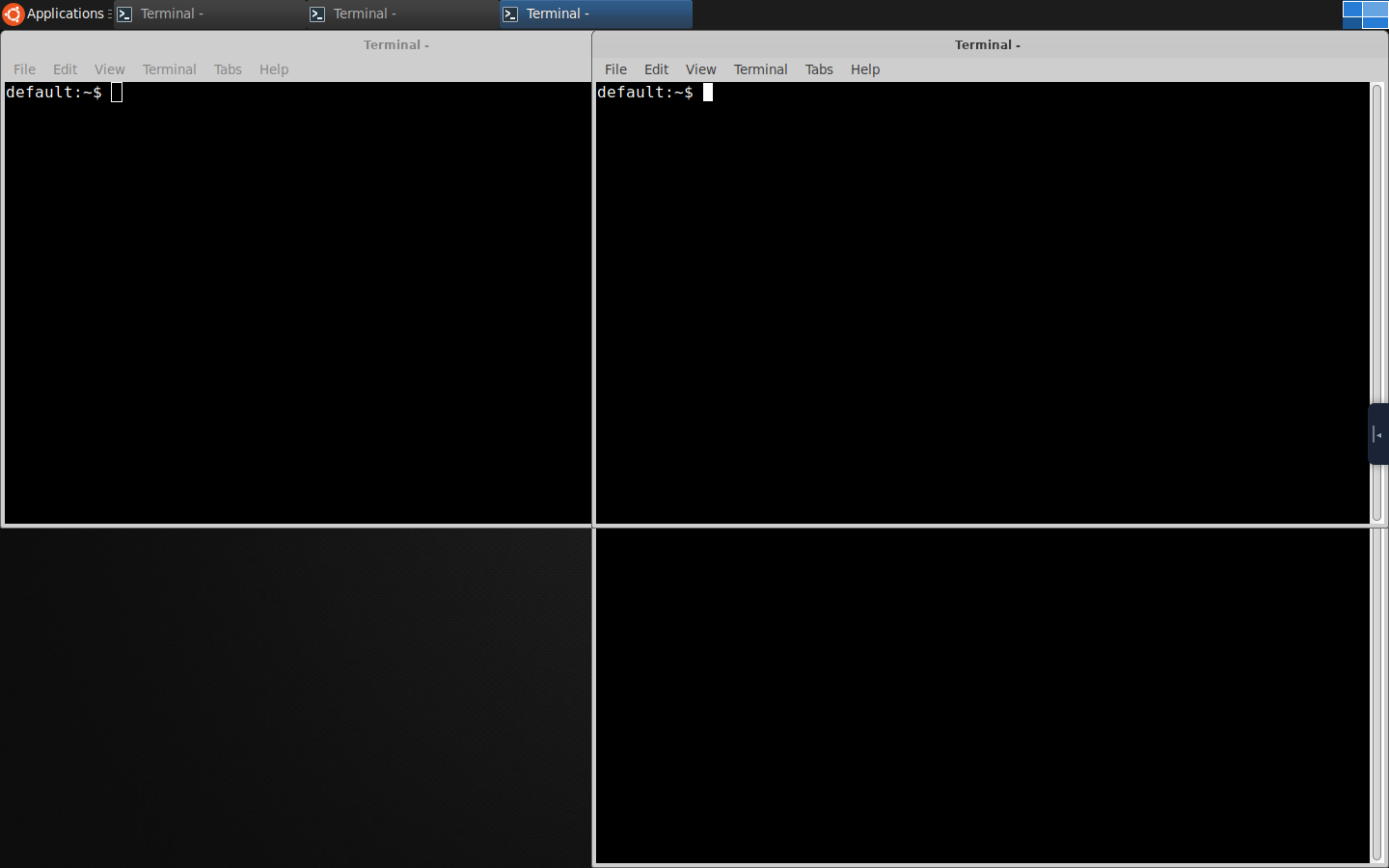Click the left terminal window title bar
Image resolution: width=1389 pixels, height=868 pixels.
coord(297,44)
